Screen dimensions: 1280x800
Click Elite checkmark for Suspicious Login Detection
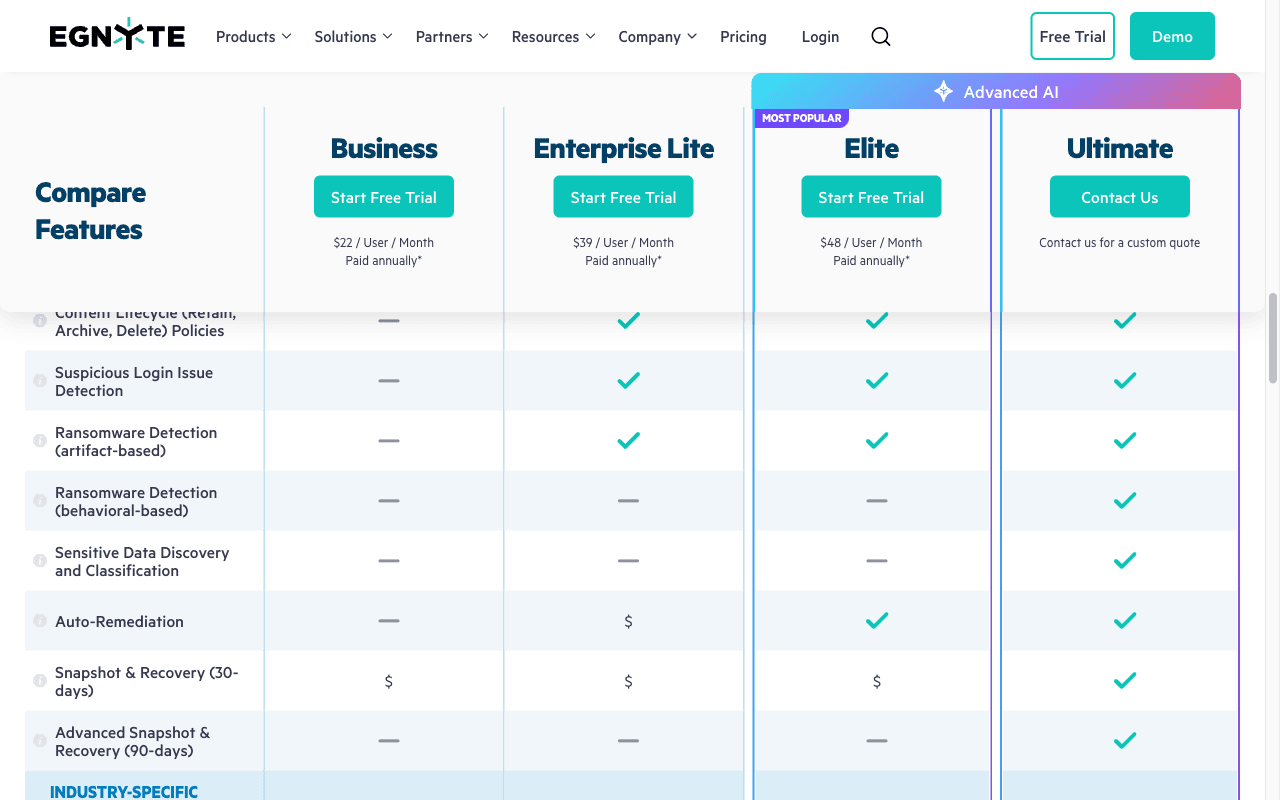pyautogui.click(x=877, y=381)
